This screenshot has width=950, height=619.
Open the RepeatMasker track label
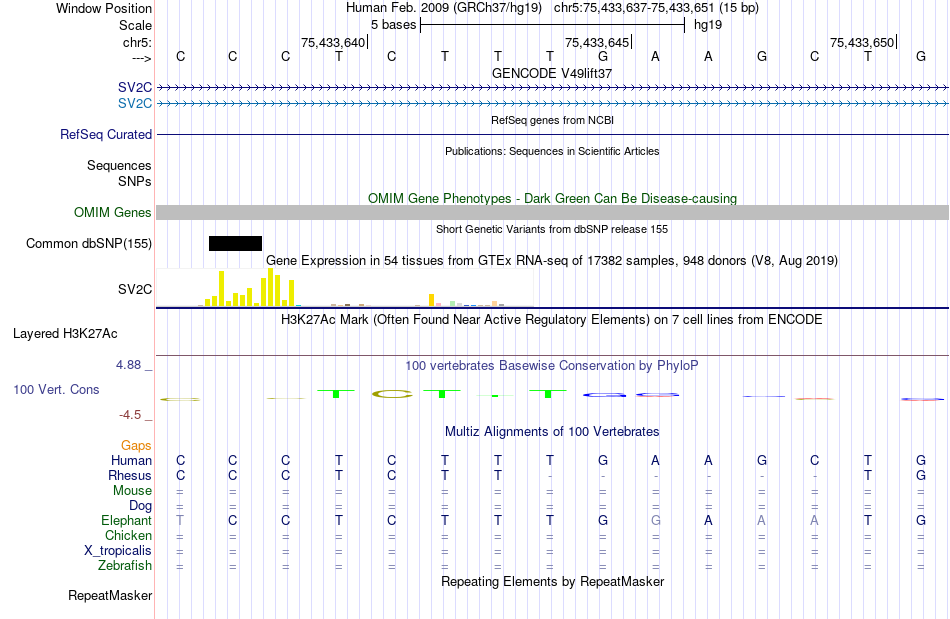(x=110, y=595)
